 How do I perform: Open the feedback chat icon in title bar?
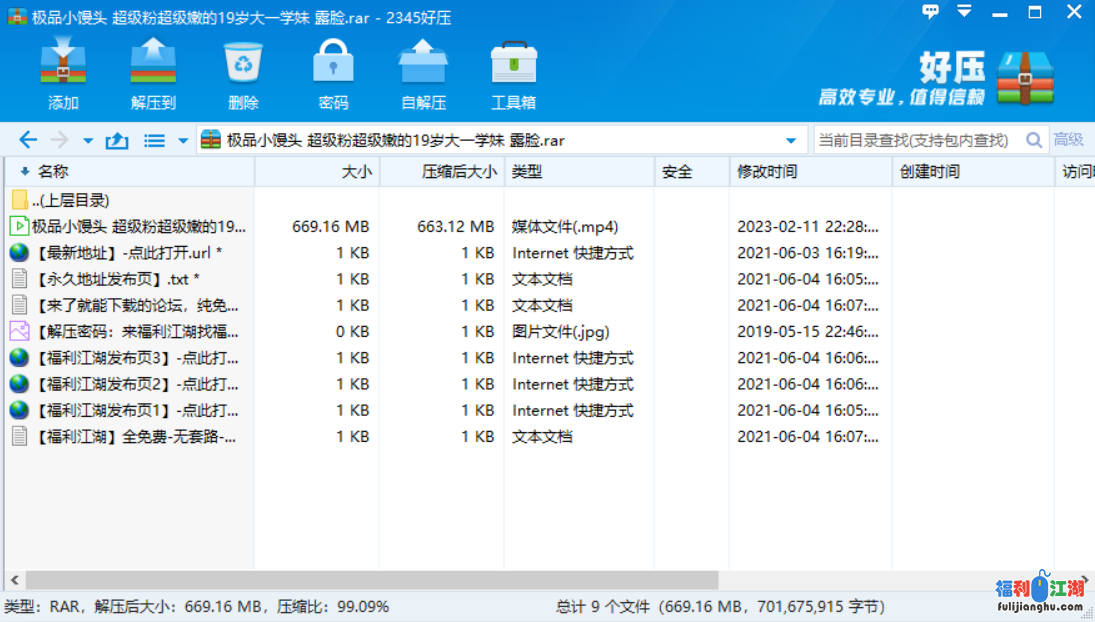tap(931, 12)
